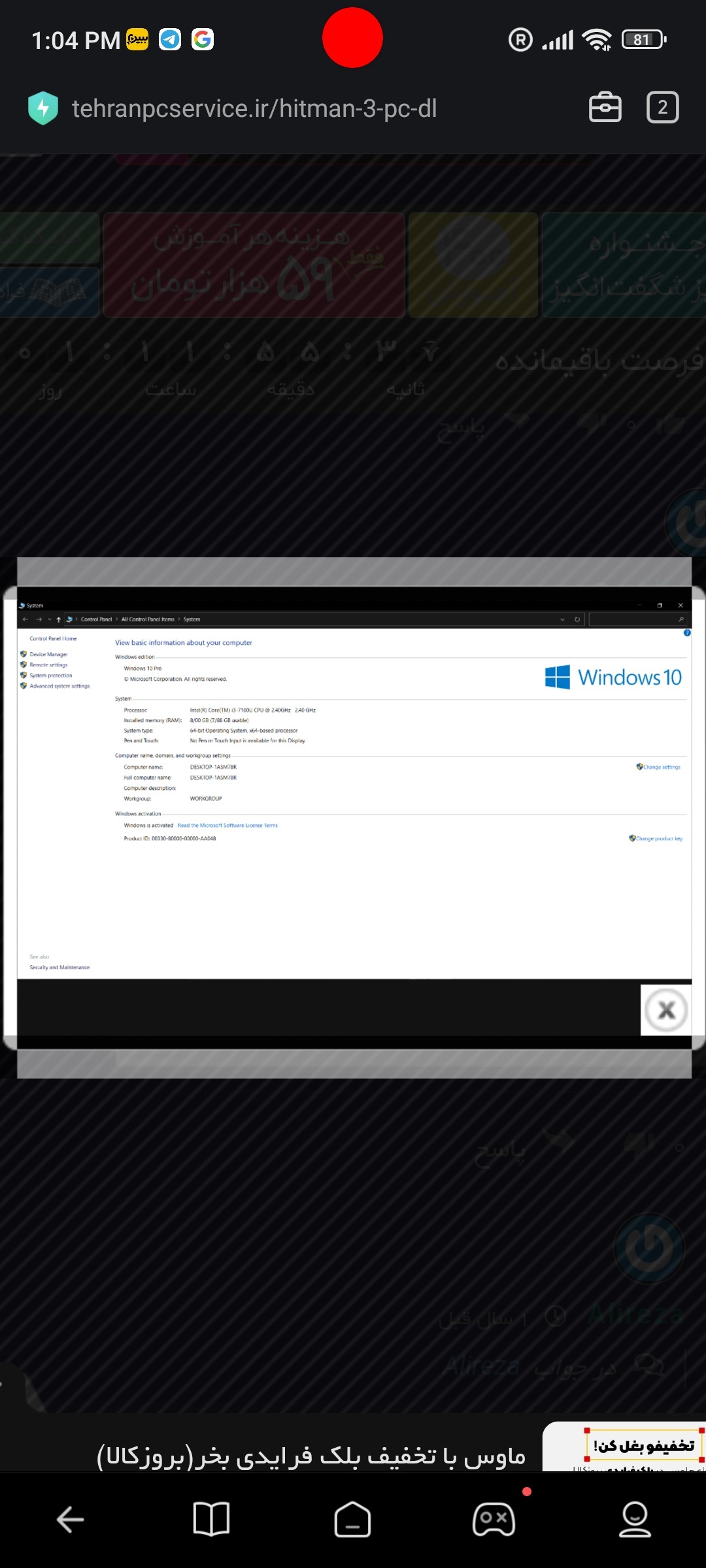Screen dimensions: 706x1568
Task: Open the briefcase toolbox icon
Action: (605, 108)
